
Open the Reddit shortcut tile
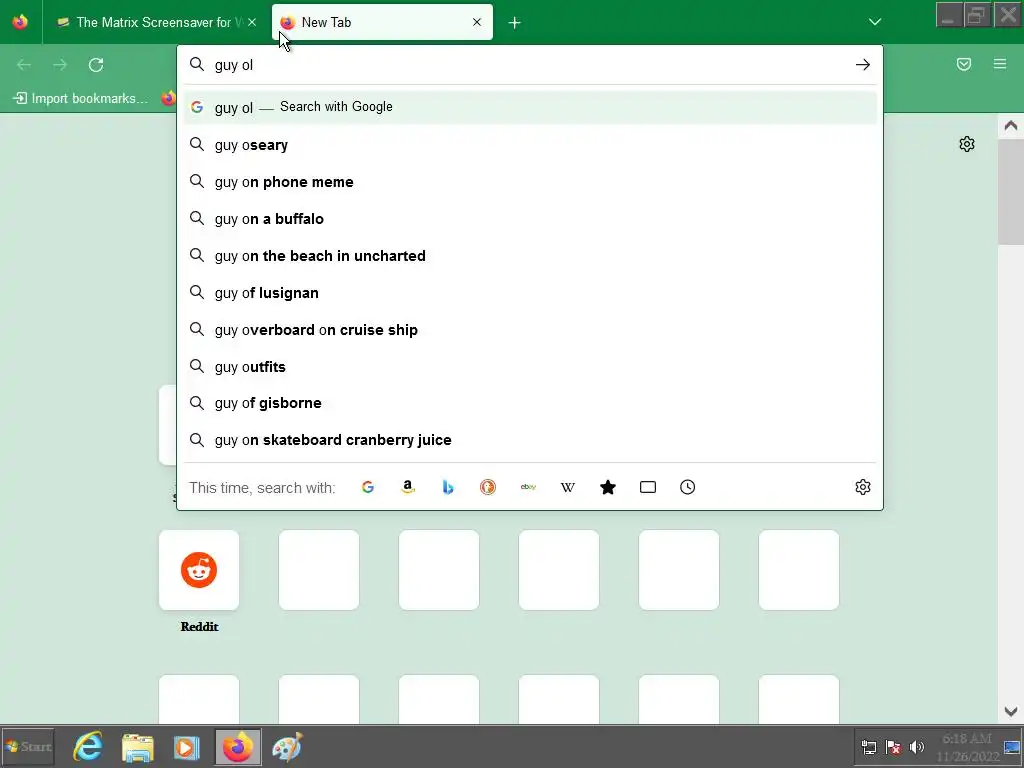coord(199,570)
